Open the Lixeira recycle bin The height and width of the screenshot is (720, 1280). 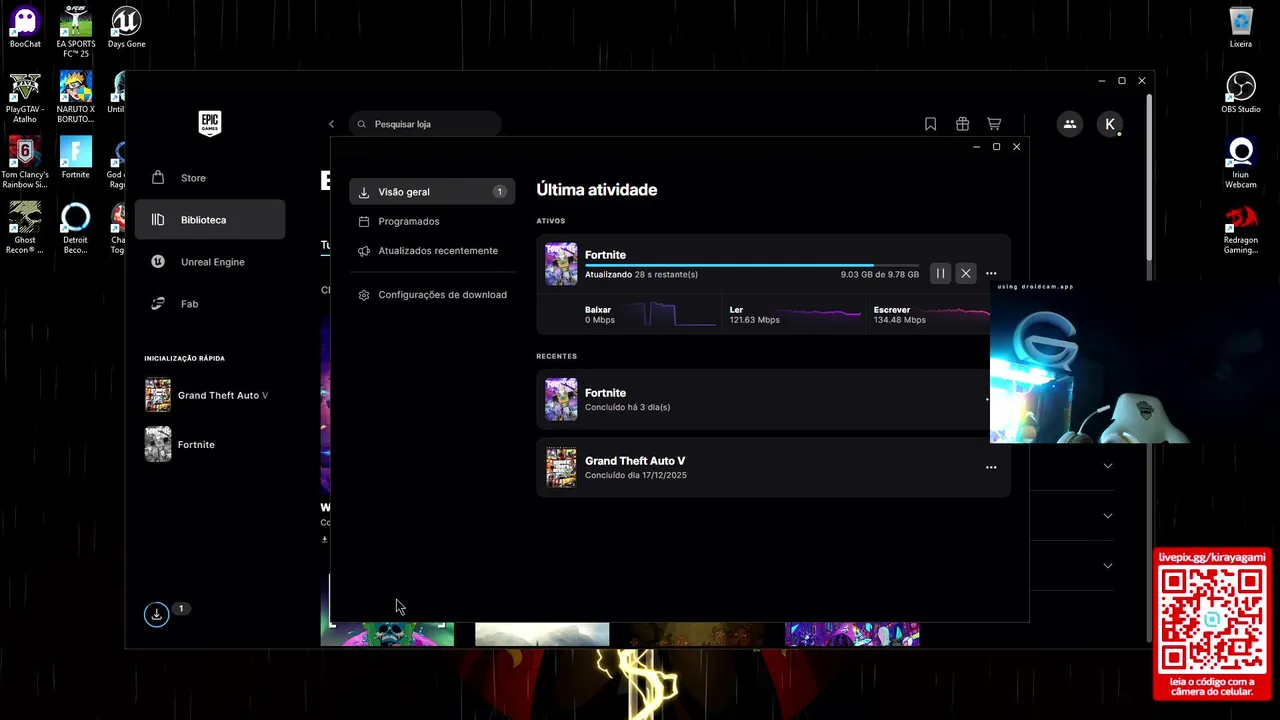point(1241,27)
